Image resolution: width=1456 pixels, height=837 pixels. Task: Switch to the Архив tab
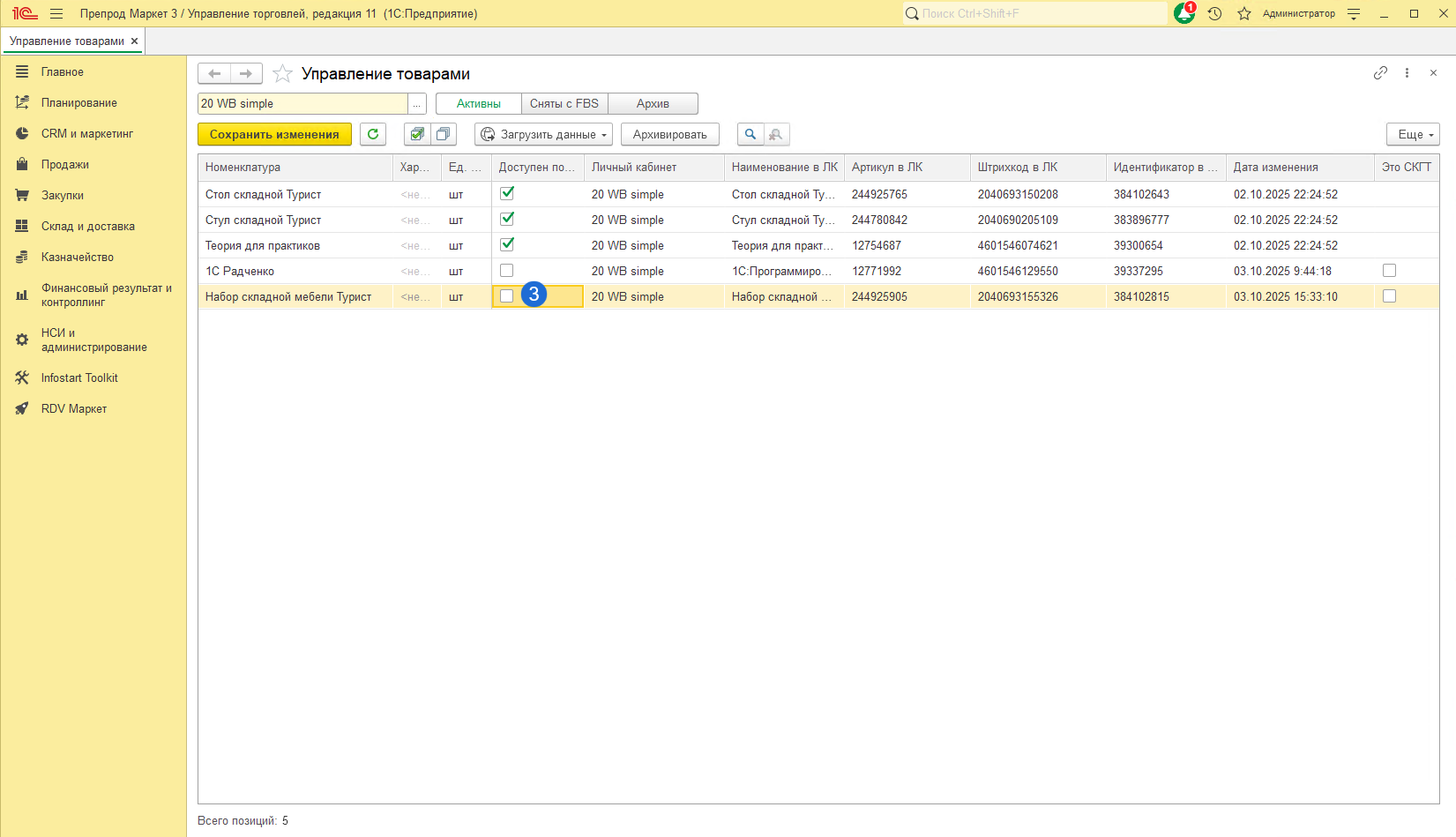click(653, 104)
